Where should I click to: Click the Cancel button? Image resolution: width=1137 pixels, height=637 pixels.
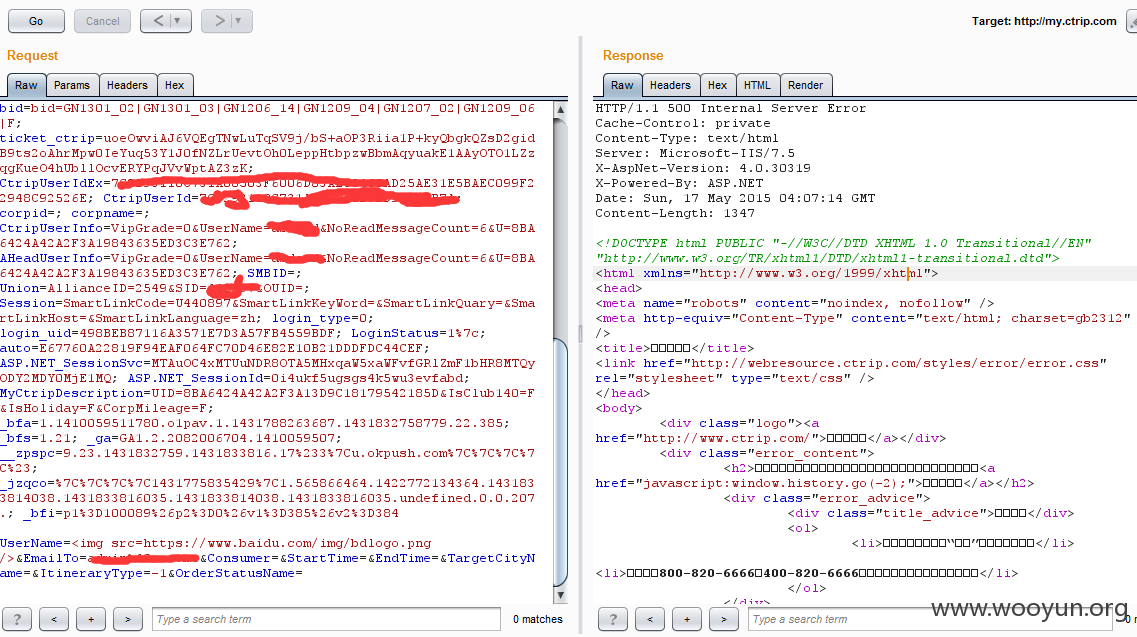pyautogui.click(x=102, y=21)
